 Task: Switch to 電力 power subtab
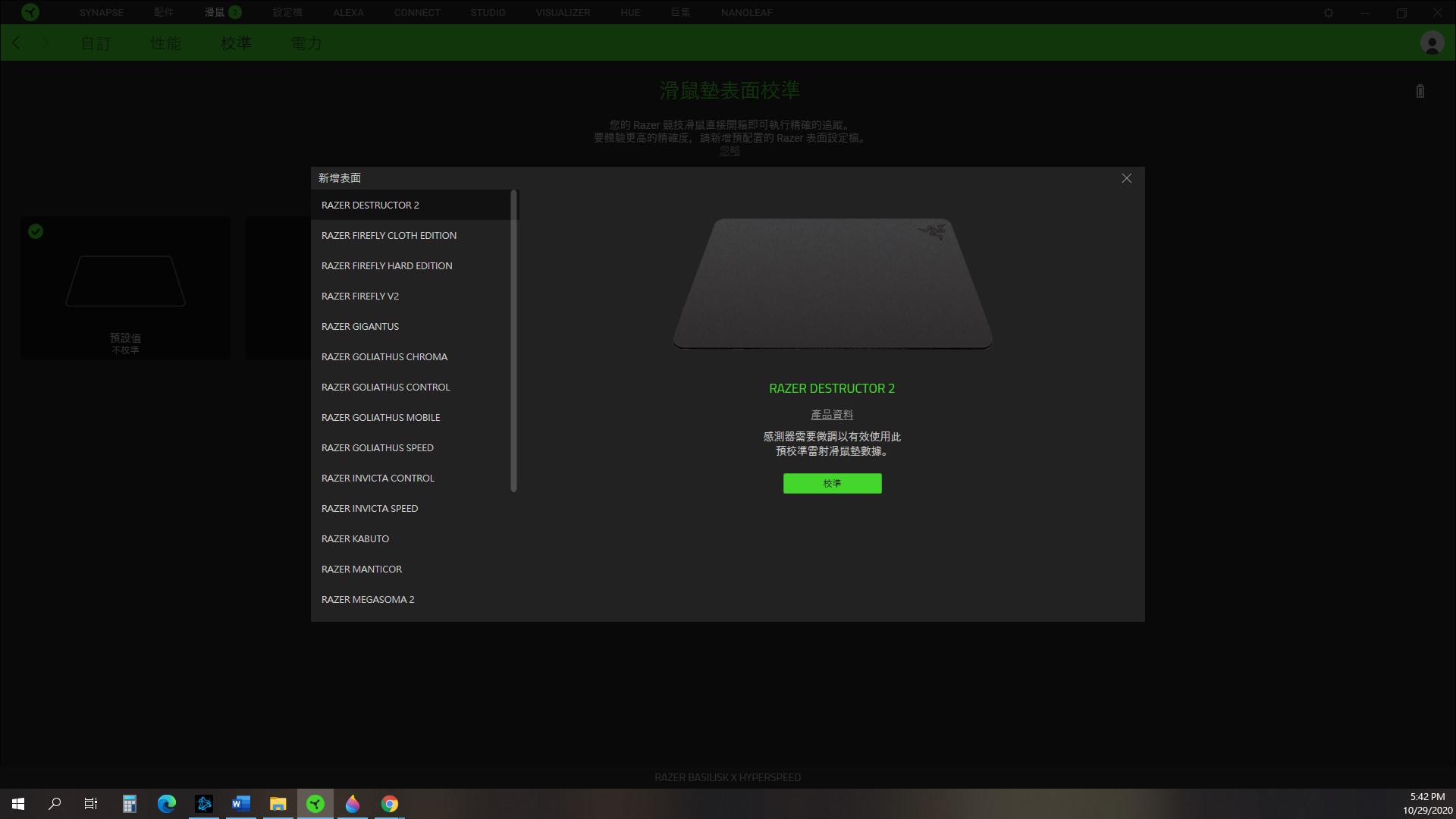click(306, 43)
